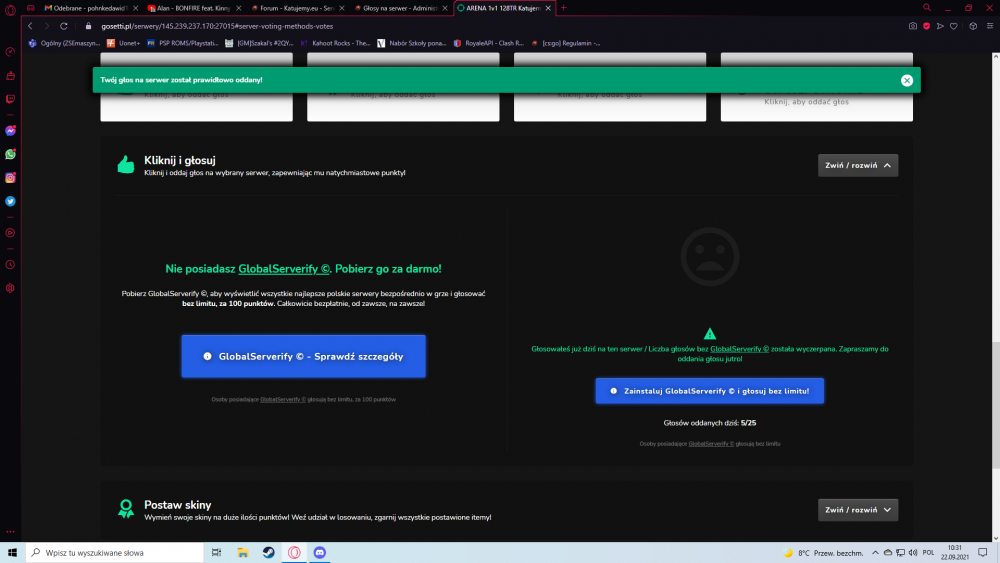Screen dimensions: 1000x563
Task: Open Steam from the taskbar
Action: [268, 553]
